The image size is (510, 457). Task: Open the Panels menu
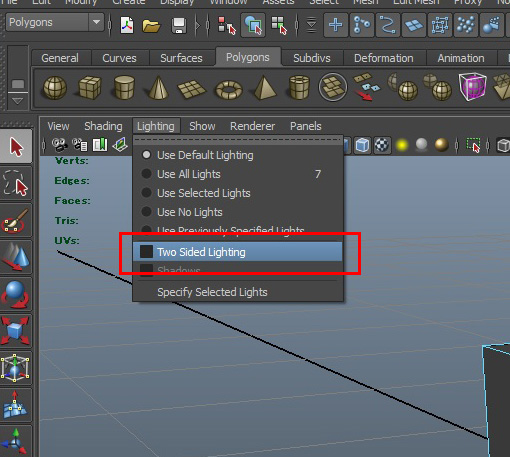click(306, 126)
